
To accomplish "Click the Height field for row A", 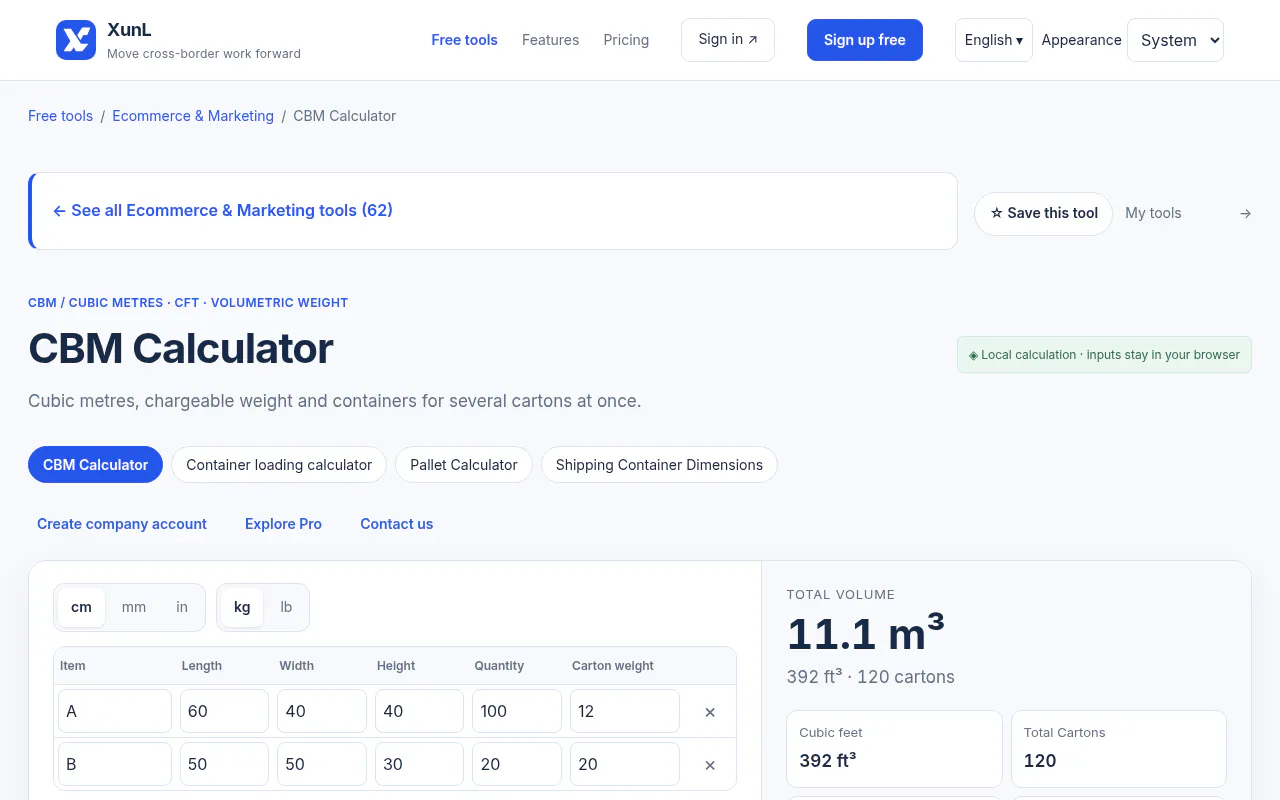I will pyautogui.click(x=419, y=711).
